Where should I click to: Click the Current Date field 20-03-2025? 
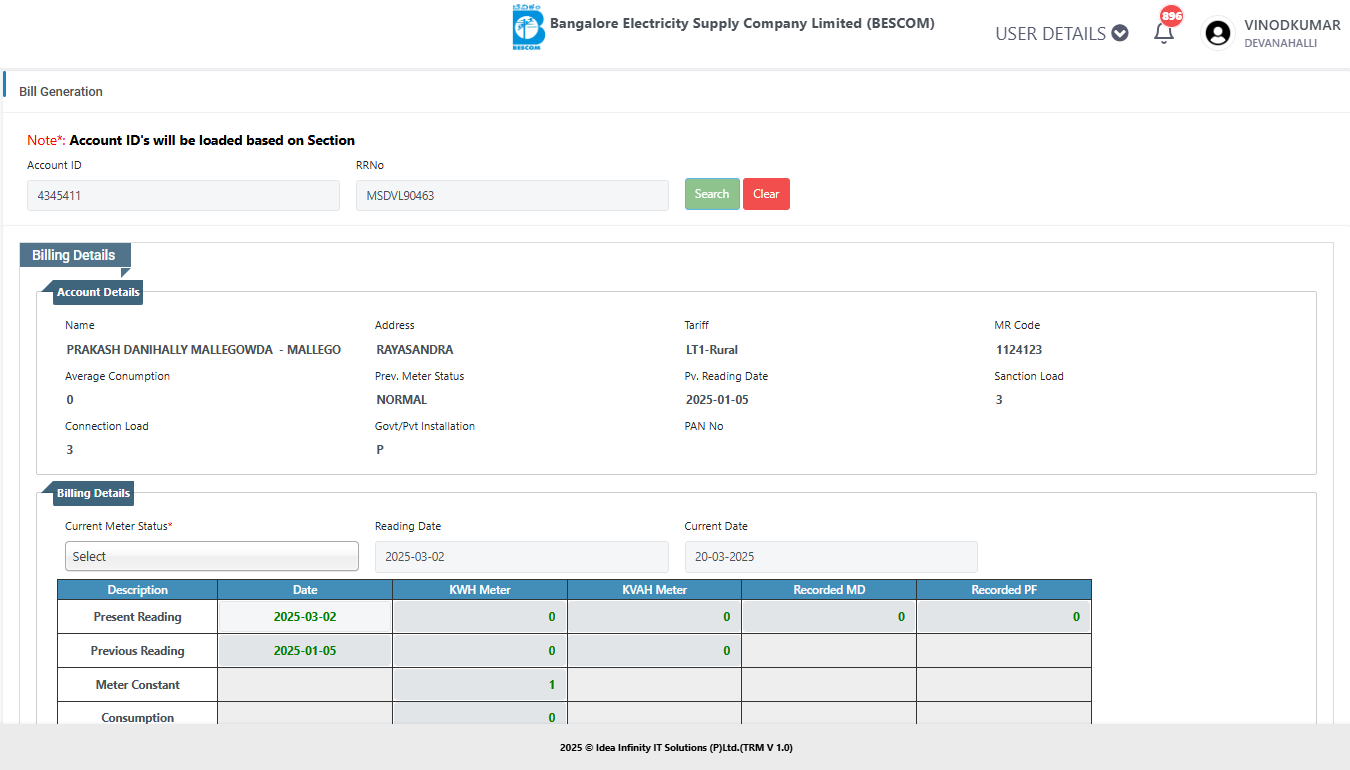coord(831,556)
